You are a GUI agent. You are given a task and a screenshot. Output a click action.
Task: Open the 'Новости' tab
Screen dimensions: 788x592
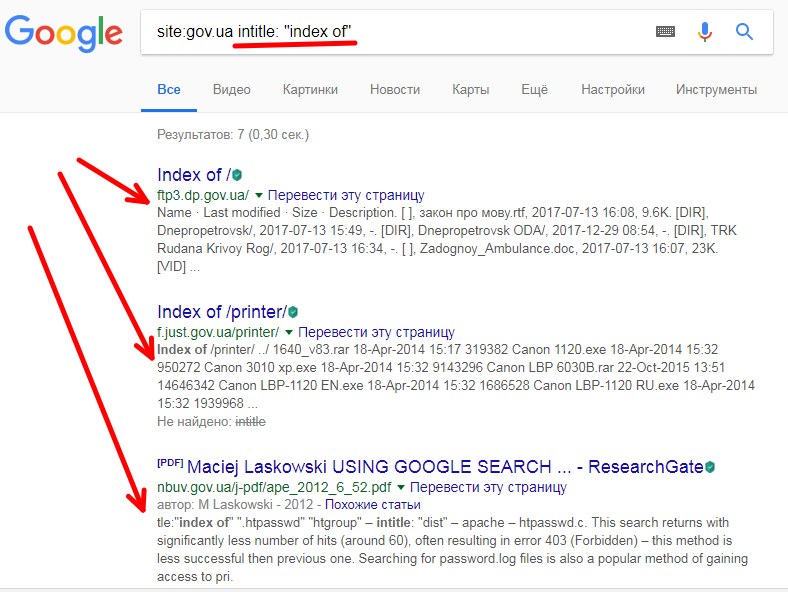(x=394, y=90)
